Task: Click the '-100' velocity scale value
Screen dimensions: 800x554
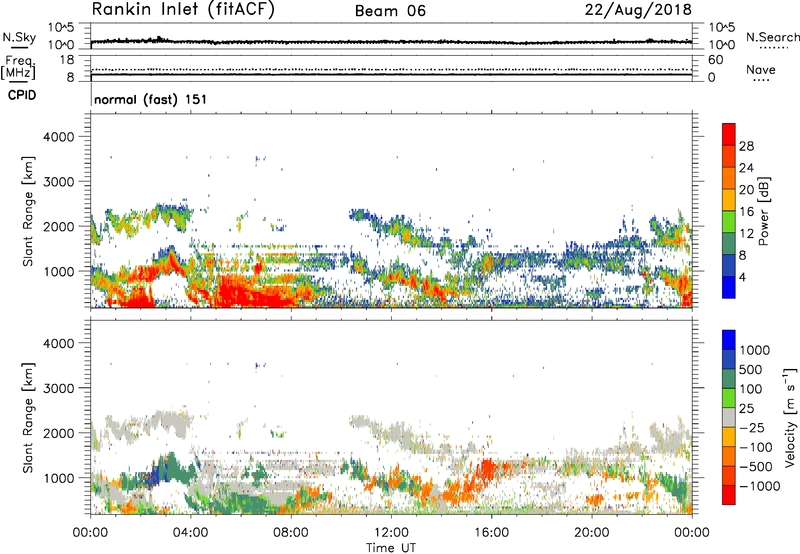Action: click(755, 447)
